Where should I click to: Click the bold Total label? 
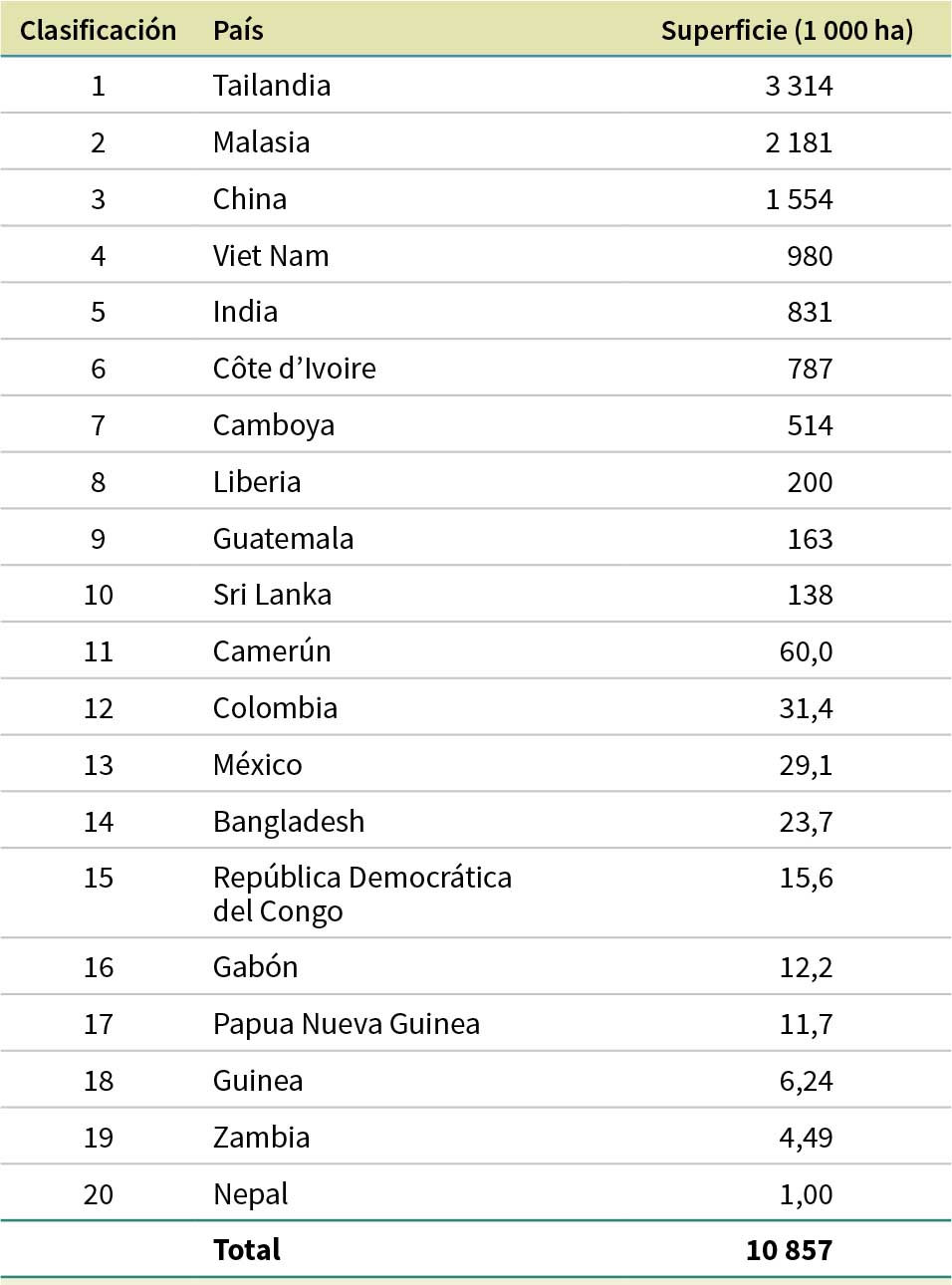click(x=246, y=1250)
